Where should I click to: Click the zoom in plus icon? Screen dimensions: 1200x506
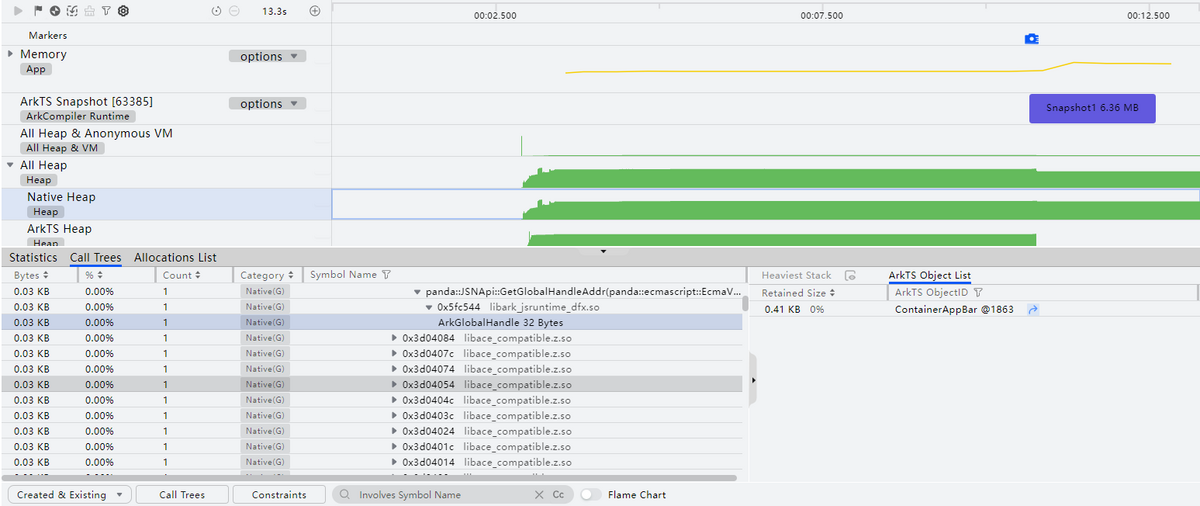(x=315, y=11)
